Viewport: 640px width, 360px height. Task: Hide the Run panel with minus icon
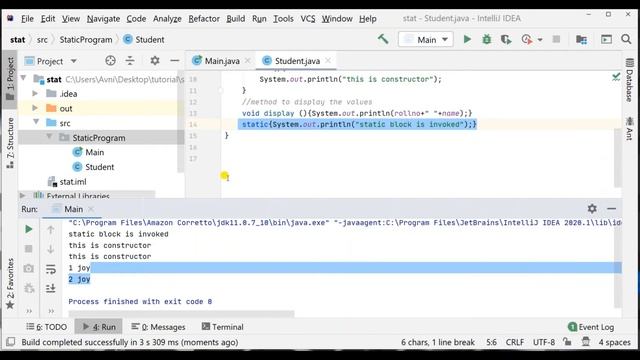611,209
